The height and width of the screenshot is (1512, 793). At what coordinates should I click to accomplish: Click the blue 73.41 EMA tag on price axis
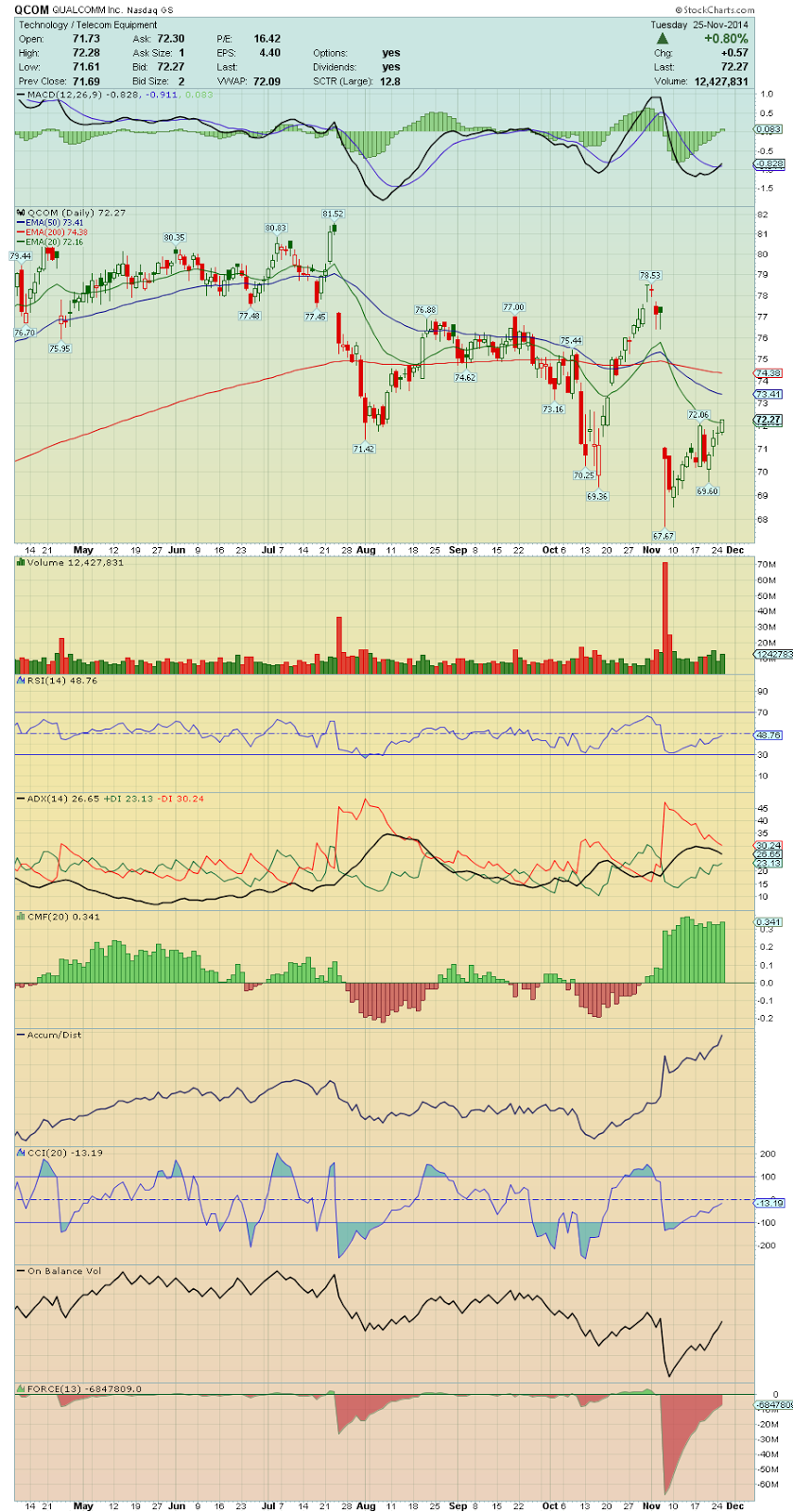(768, 394)
